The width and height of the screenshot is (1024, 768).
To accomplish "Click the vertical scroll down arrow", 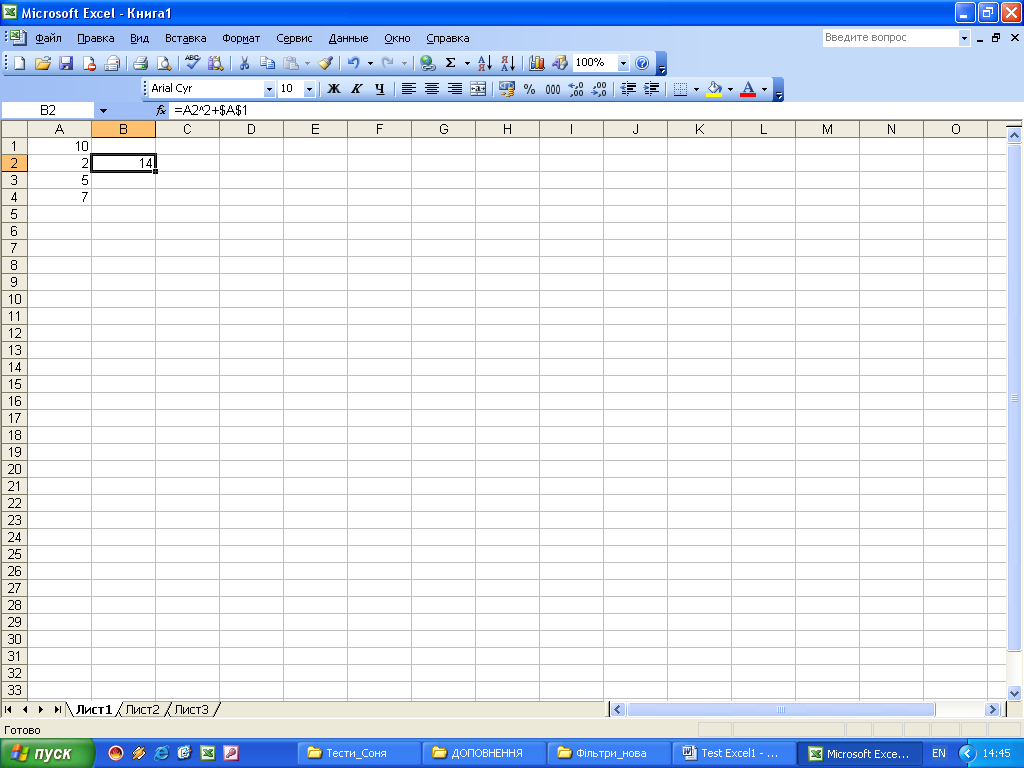I will 1014,694.
